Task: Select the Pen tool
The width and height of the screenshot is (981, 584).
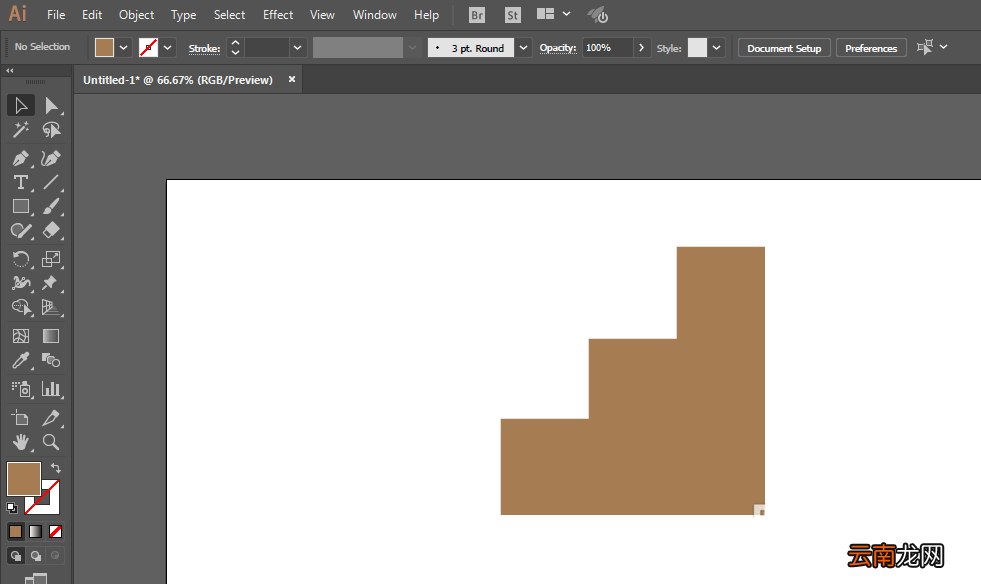Action: click(21, 158)
